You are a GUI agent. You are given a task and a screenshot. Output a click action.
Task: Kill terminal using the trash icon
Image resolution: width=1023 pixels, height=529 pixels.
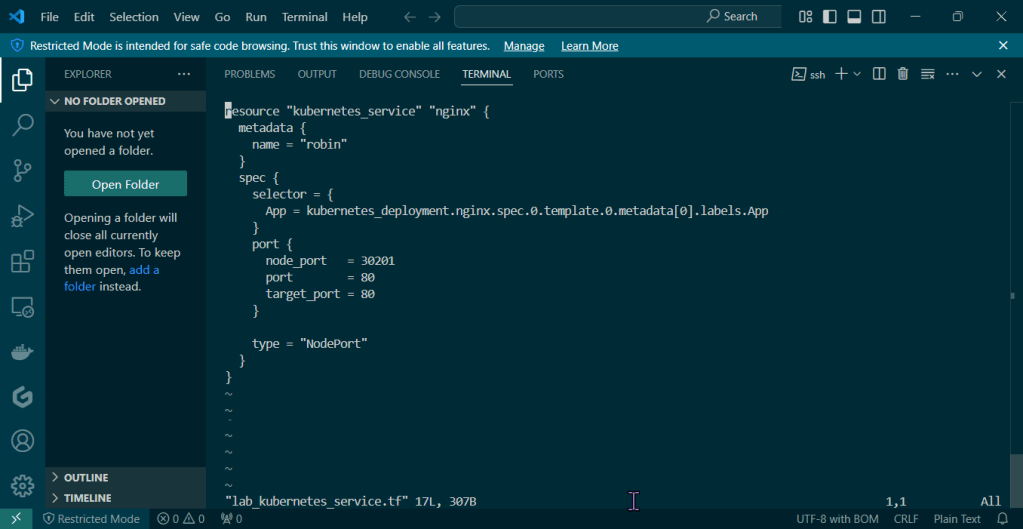tap(903, 74)
